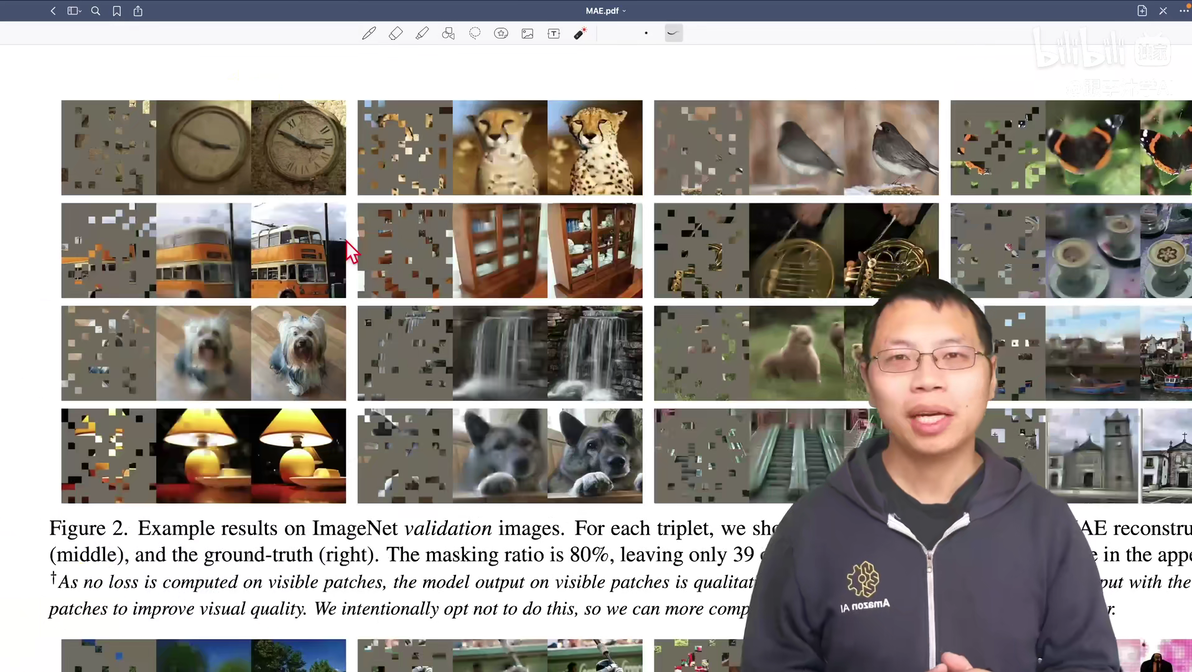Select the Eraser tool
The image size is (1192, 672).
click(x=395, y=33)
